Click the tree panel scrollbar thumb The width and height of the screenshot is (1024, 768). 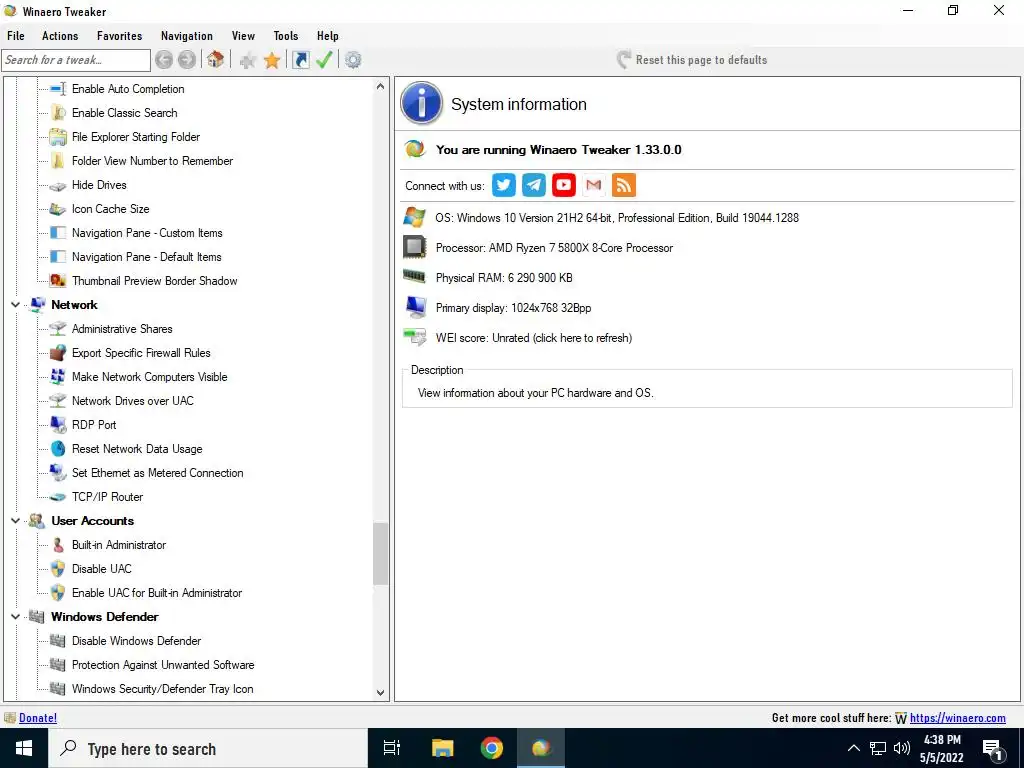tap(381, 553)
